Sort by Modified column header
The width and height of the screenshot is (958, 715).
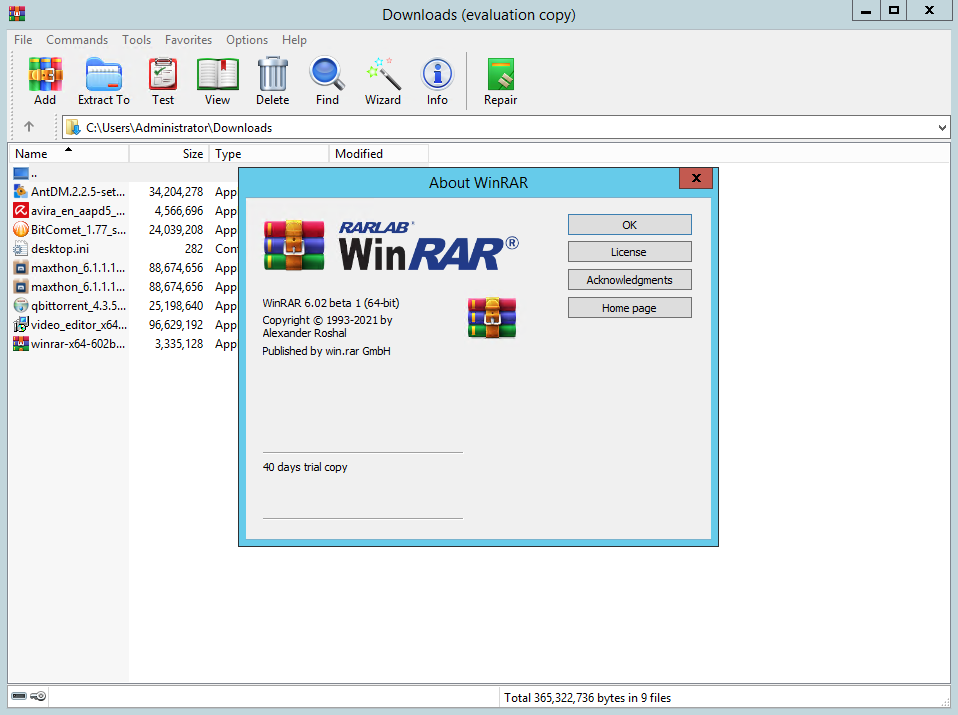click(379, 153)
